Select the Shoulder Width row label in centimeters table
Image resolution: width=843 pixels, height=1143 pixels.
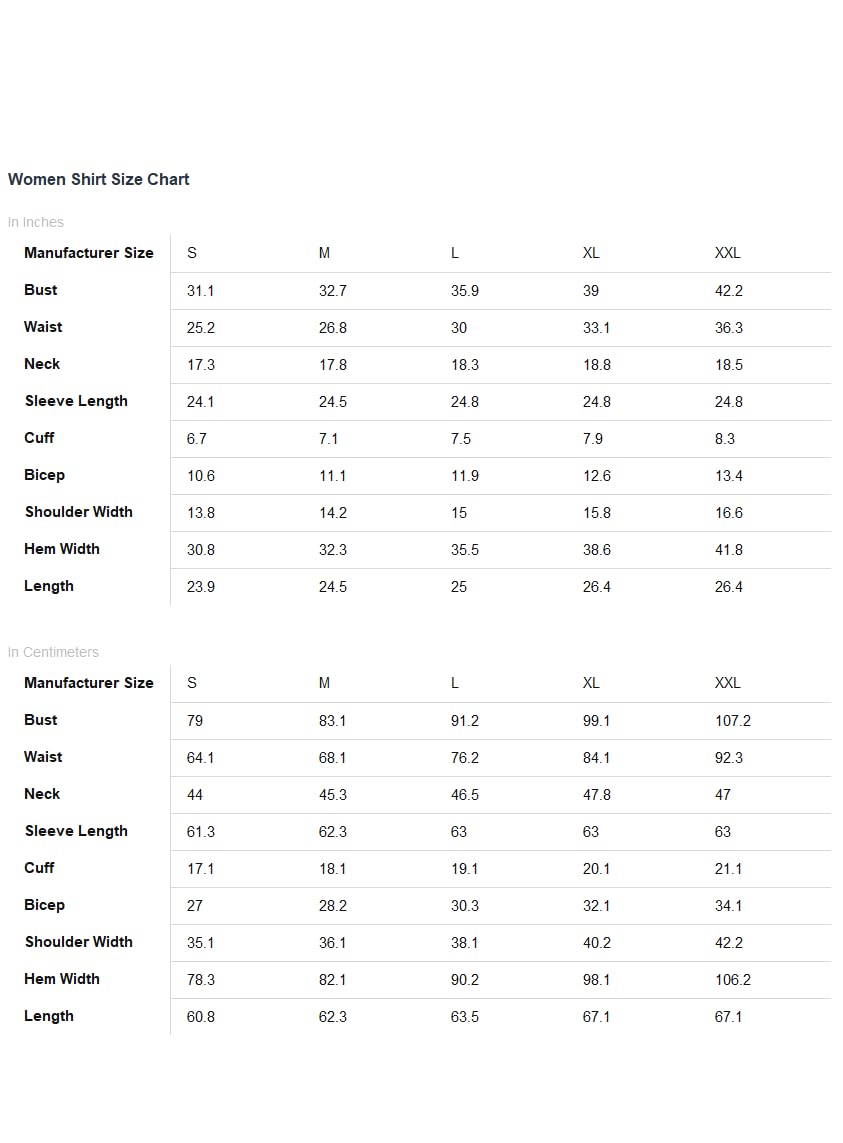pyautogui.click(x=79, y=942)
